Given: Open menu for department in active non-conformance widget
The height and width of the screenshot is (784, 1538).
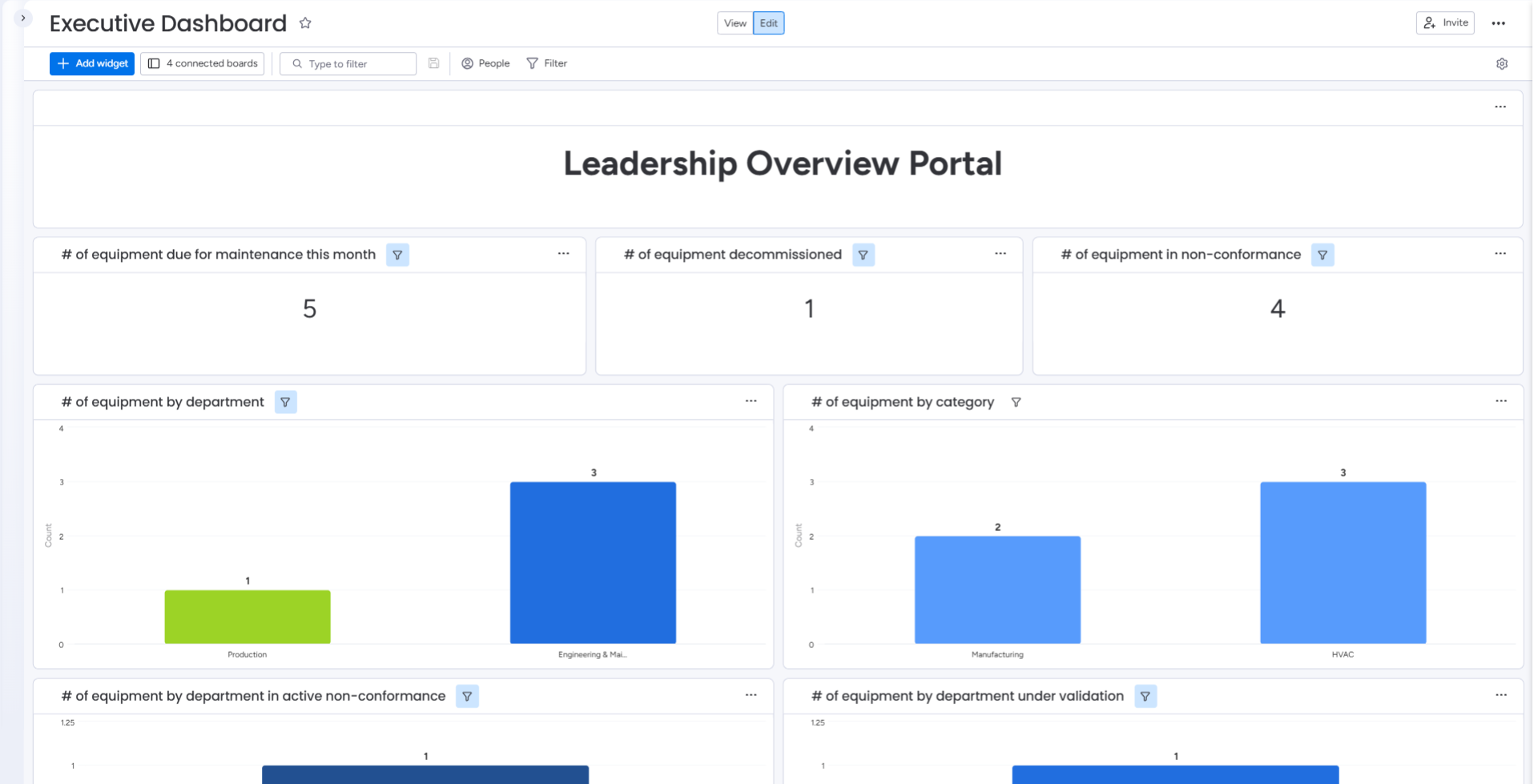Looking at the screenshot, I should (x=751, y=695).
